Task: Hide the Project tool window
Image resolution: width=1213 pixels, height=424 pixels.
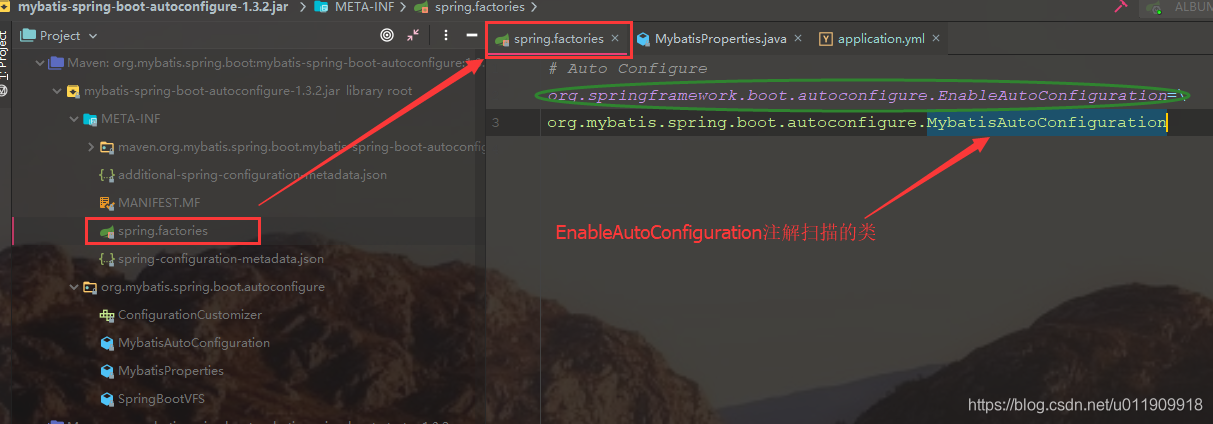Action: click(x=472, y=35)
